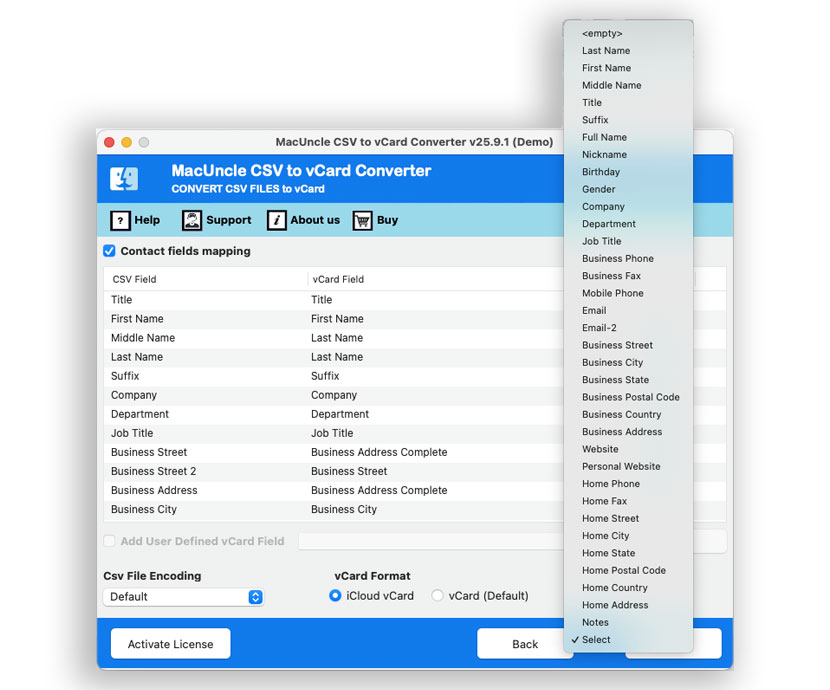Open the Csv File Encoding Default dropdown

pos(183,597)
